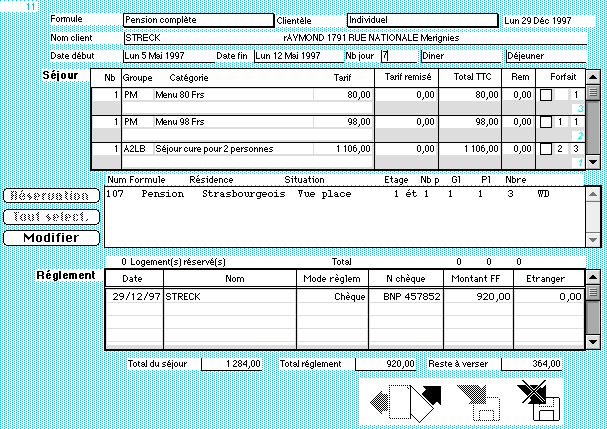Click the crossed-out floppy disk cancel icon
Image resolution: width=607 pixels, height=429 pixels.
pos(539,401)
